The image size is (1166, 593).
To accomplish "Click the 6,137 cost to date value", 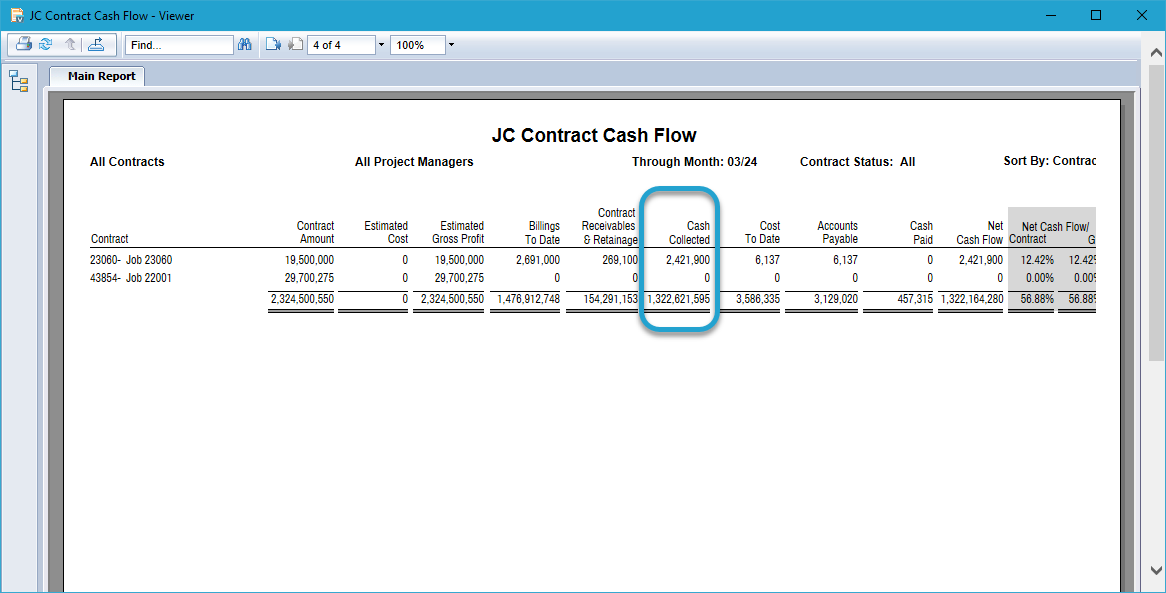I will click(767, 260).
